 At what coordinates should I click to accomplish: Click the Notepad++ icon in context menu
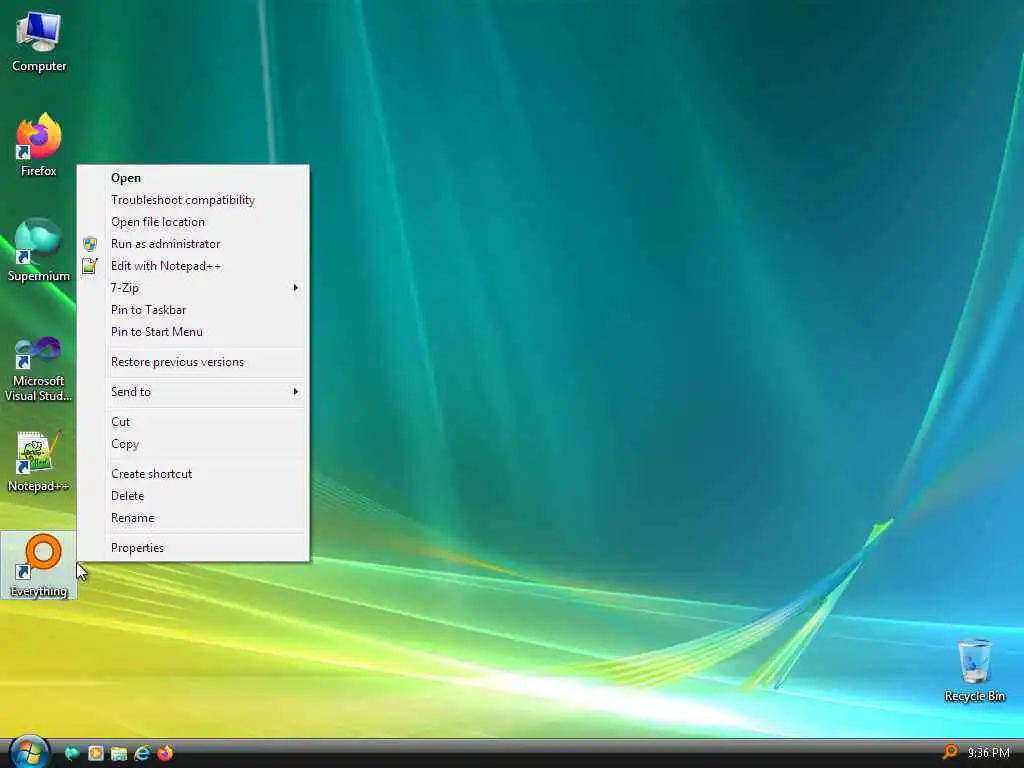(x=90, y=266)
